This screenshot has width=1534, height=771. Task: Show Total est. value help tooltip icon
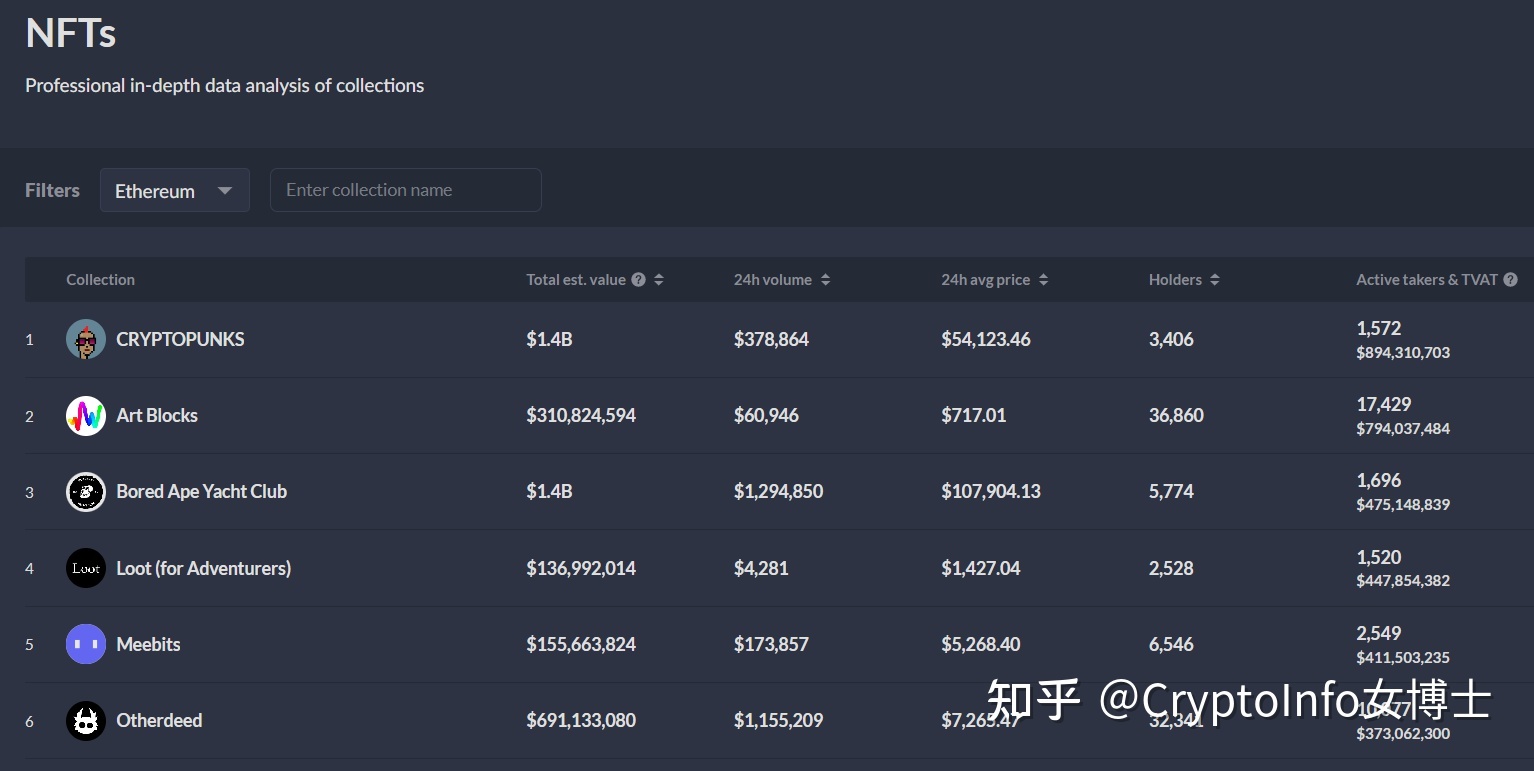pos(638,280)
